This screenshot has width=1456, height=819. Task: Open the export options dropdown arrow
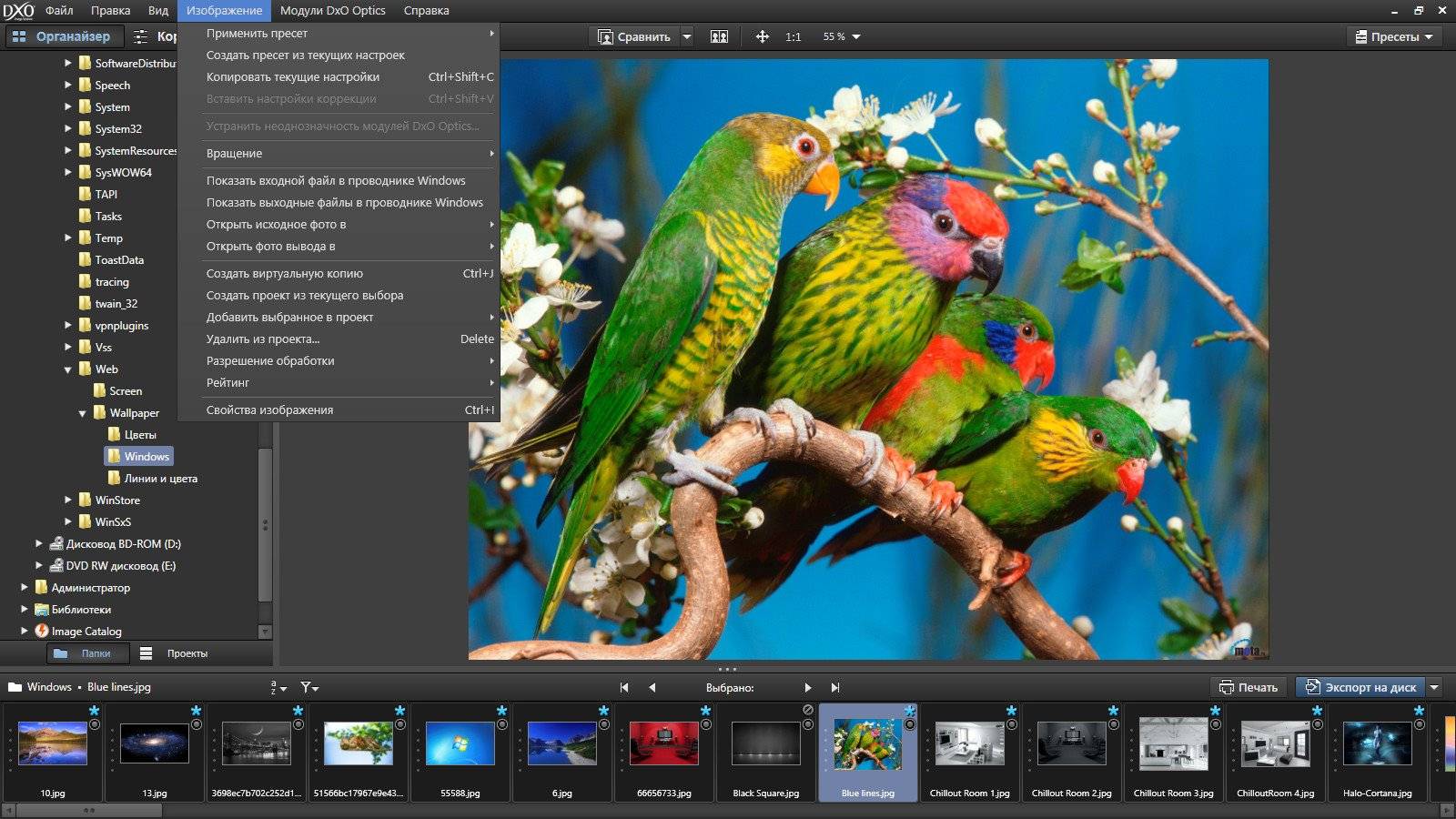1435,687
